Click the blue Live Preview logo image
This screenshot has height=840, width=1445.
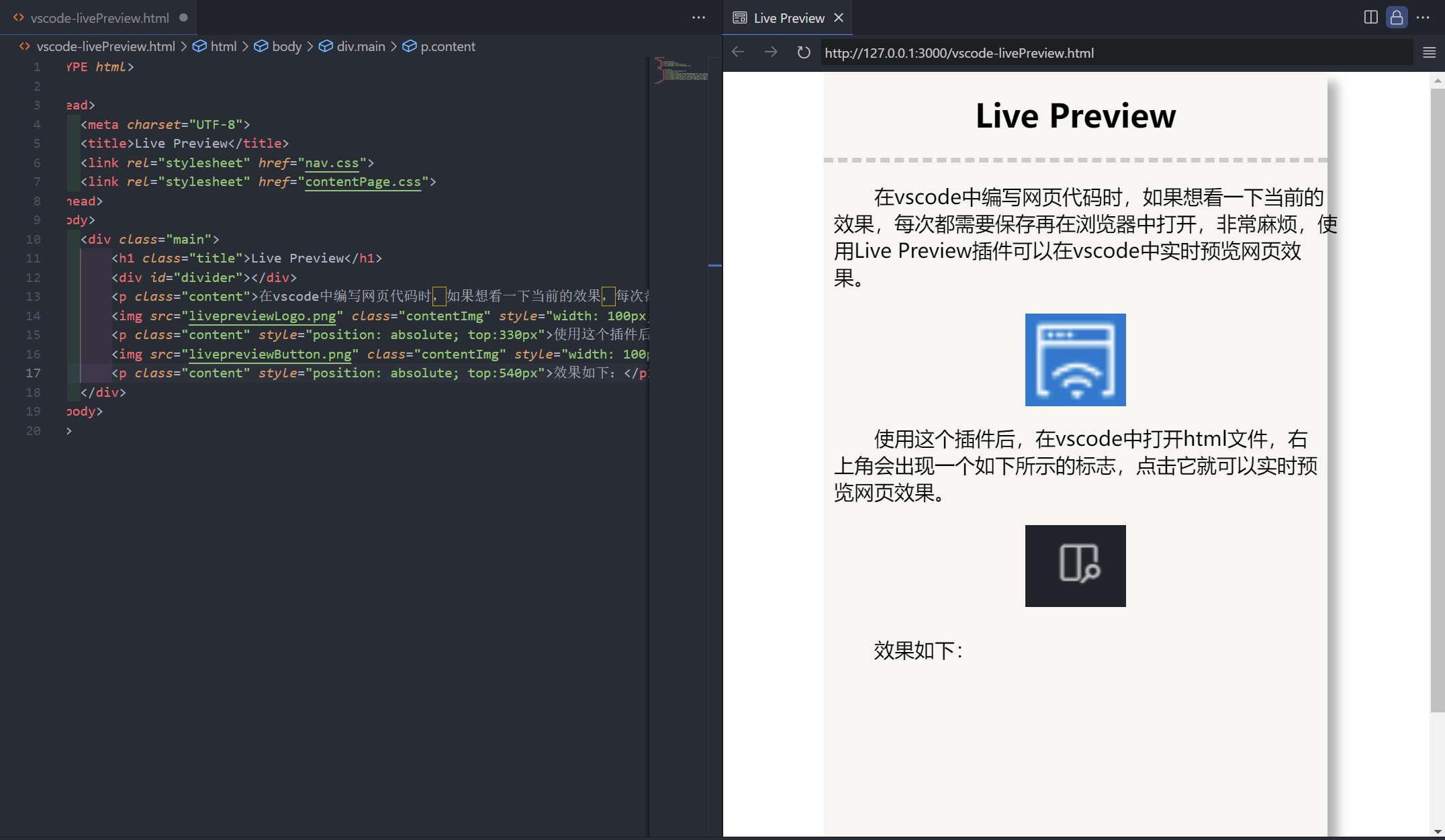point(1075,359)
